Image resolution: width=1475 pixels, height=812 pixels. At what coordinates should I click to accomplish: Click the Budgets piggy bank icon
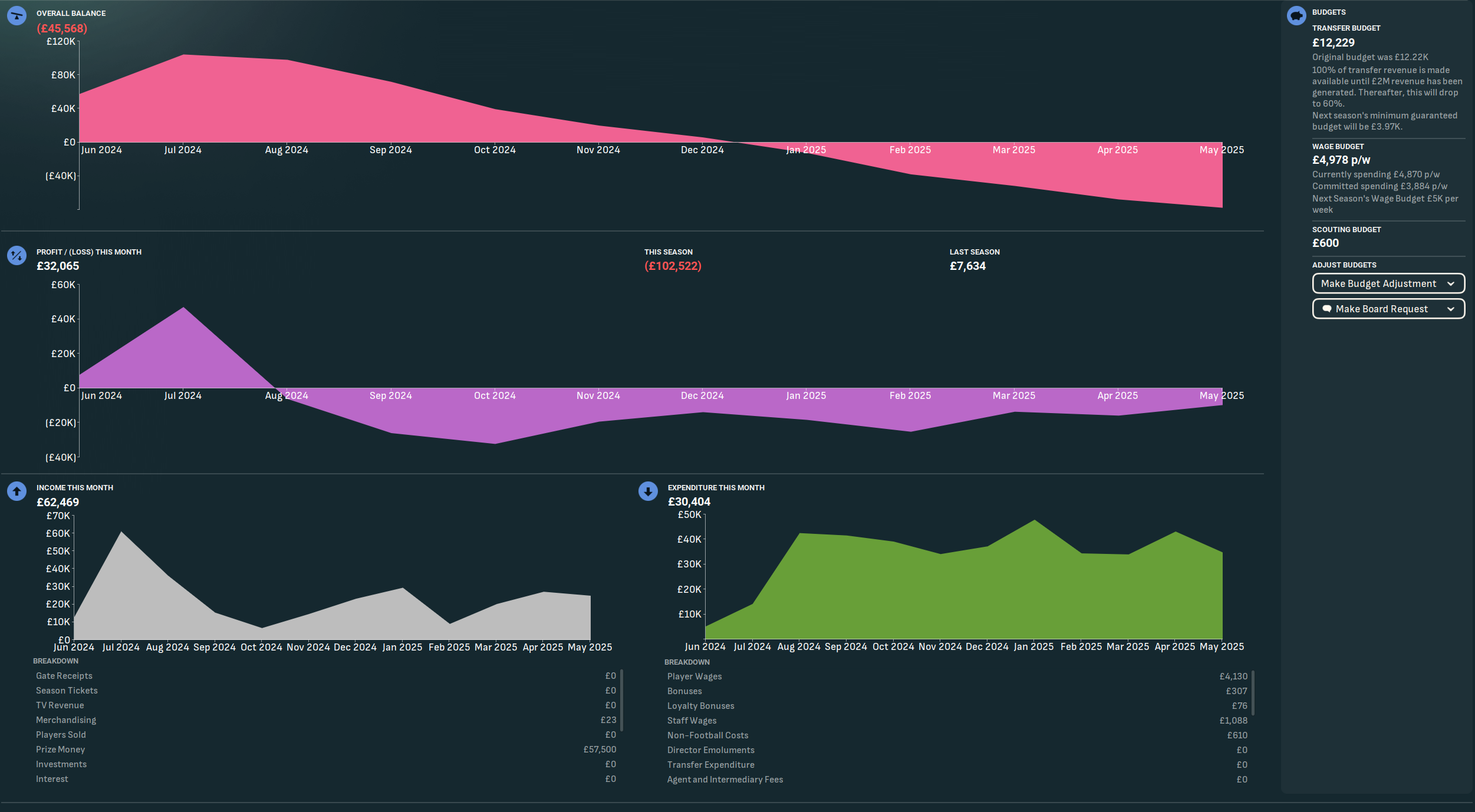coord(1296,15)
